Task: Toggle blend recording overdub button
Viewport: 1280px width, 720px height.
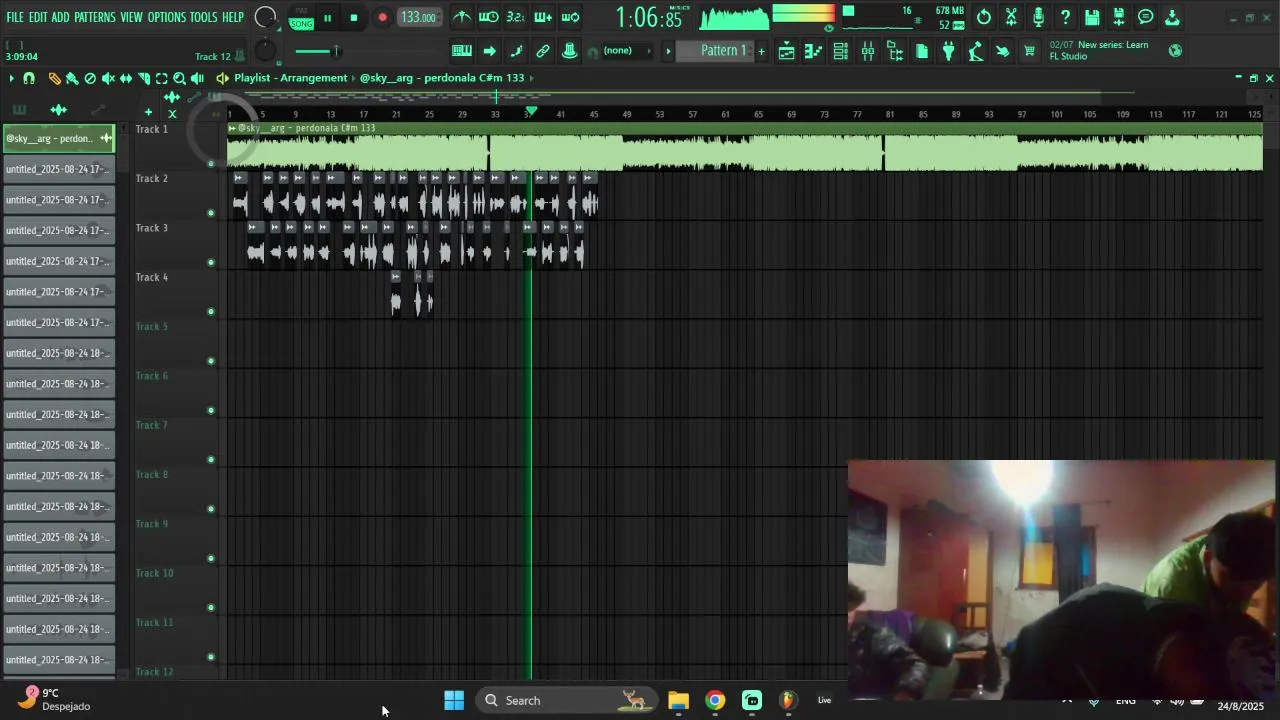Action: pyautogui.click(x=543, y=17)
